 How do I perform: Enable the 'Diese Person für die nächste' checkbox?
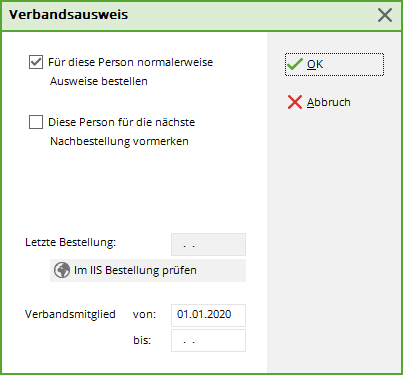pyautogui.click(x=36, y=122)
